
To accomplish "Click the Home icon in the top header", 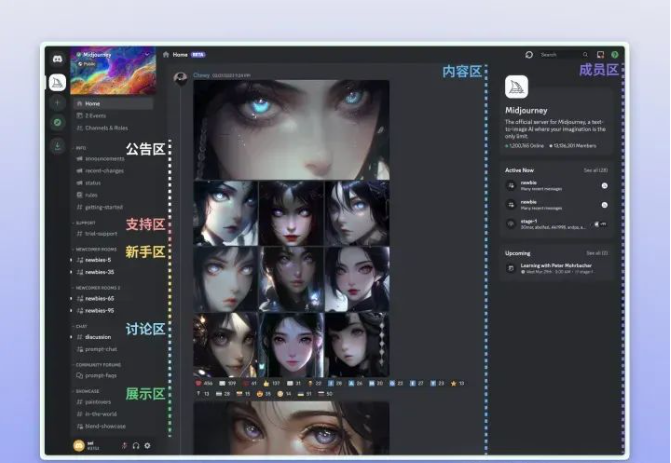I will [166, 54].
